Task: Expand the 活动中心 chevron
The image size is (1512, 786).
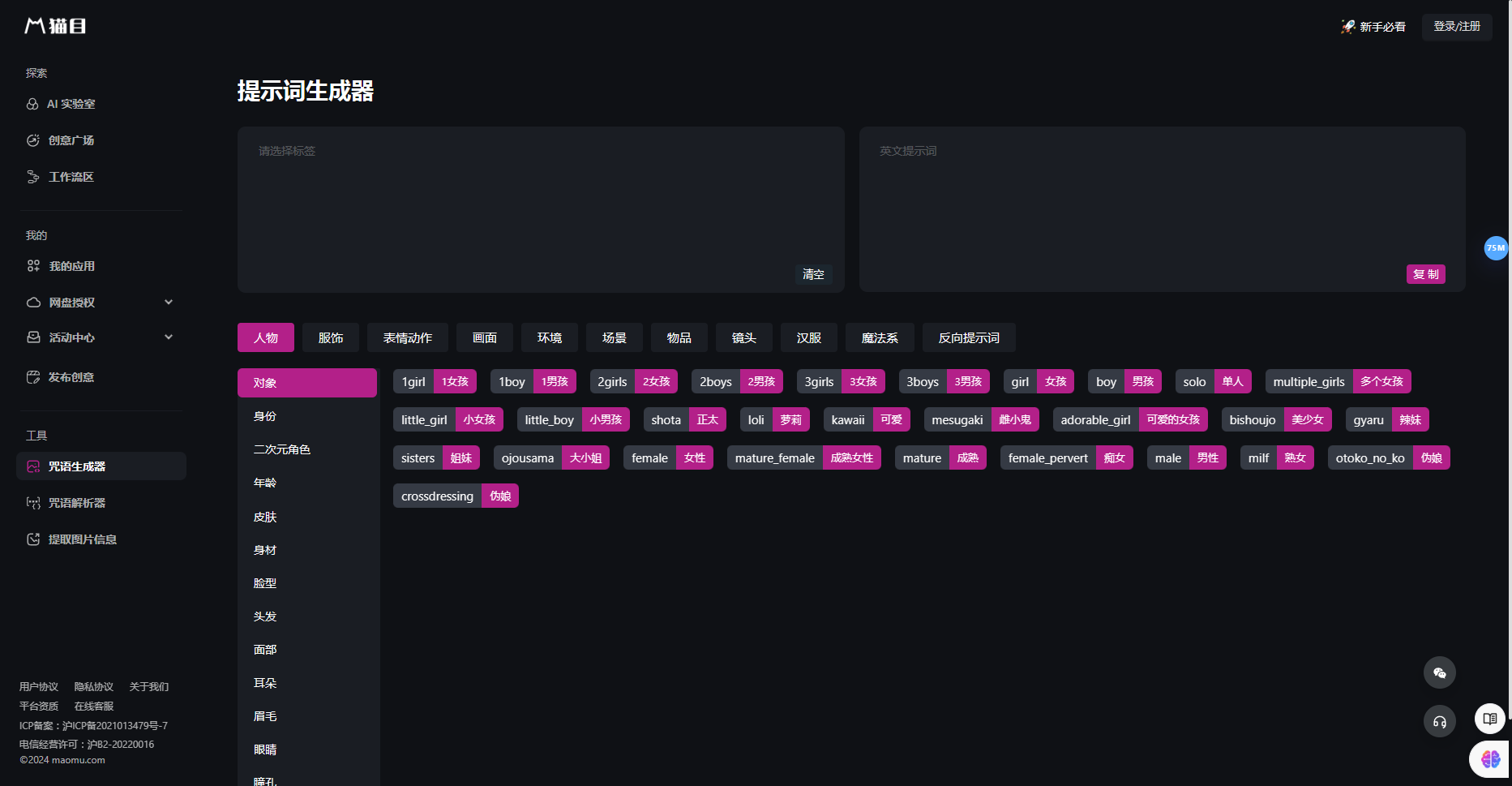Action: pos(169,337)
